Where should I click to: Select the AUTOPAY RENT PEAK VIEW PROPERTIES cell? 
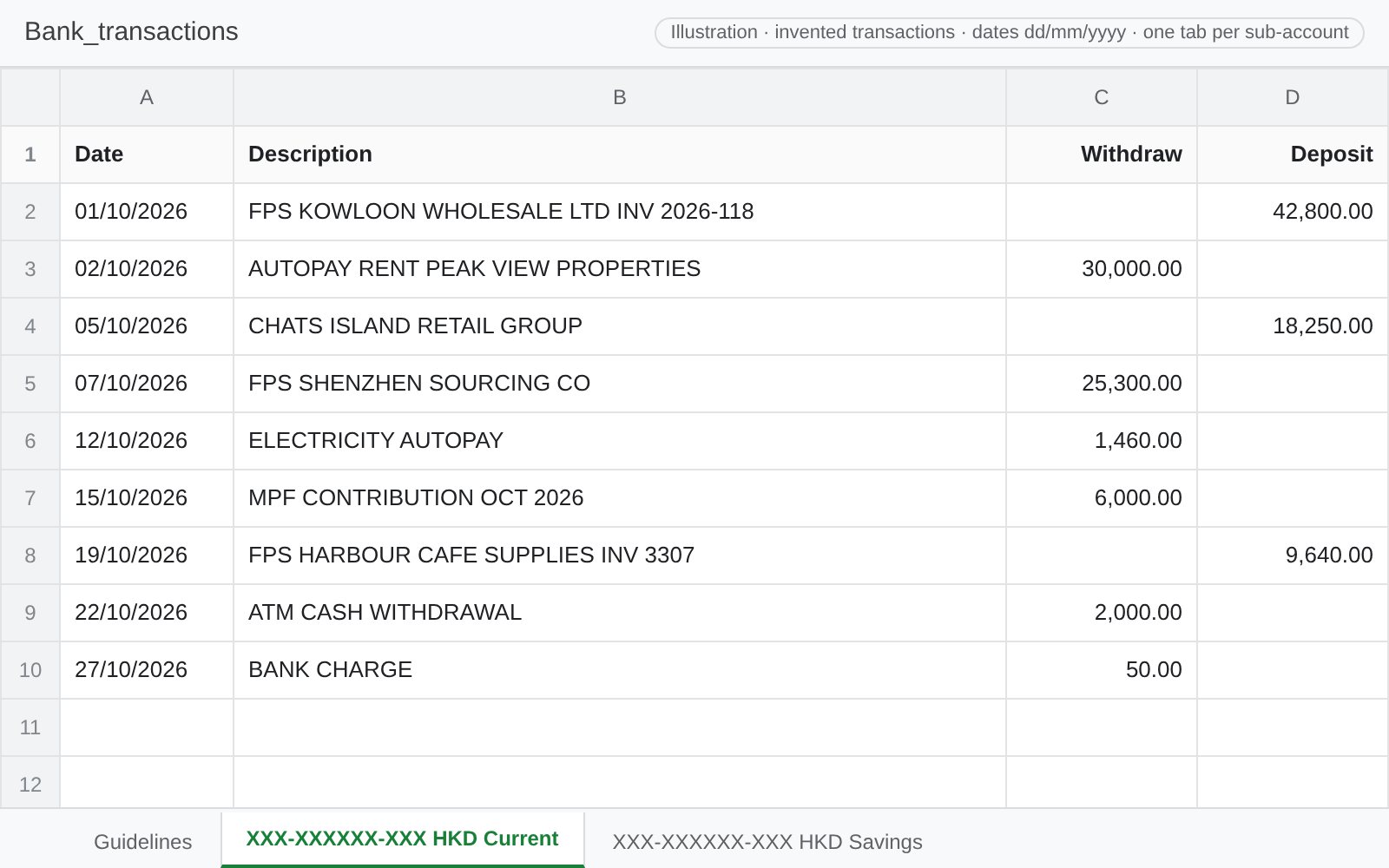pos(620,269)
